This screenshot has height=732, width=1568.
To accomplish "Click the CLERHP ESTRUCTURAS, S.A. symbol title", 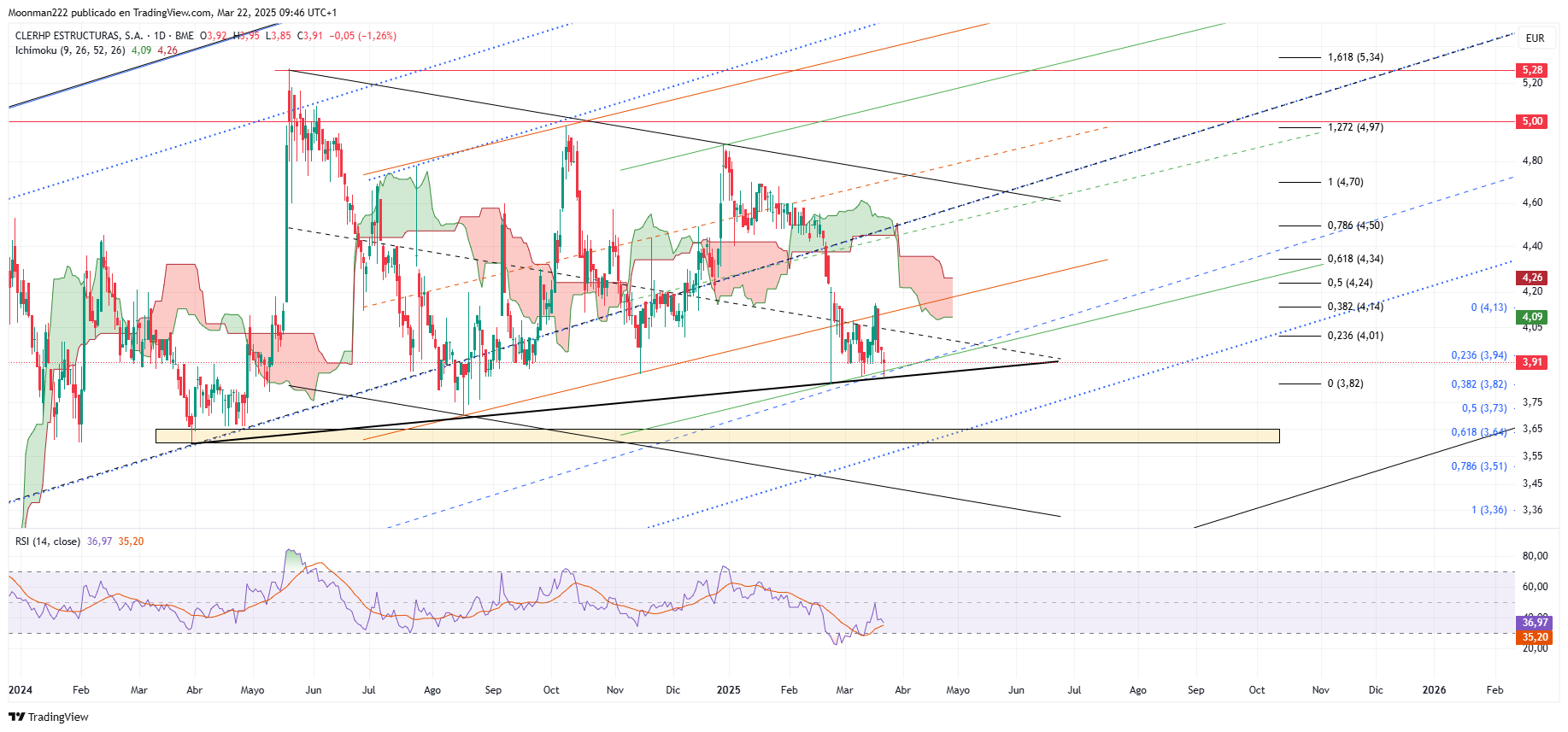I will [x=79, y=36].
